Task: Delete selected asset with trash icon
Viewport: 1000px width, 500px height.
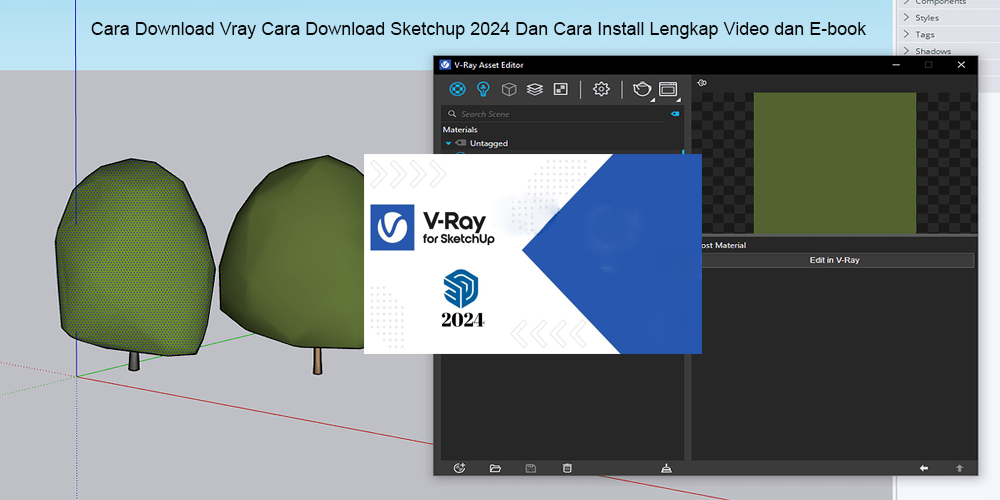Action: [x=567, y=468]
